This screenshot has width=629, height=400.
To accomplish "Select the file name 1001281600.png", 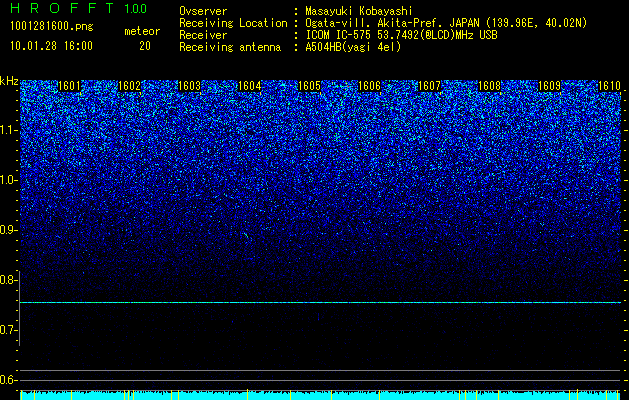I will coord(52,27).
